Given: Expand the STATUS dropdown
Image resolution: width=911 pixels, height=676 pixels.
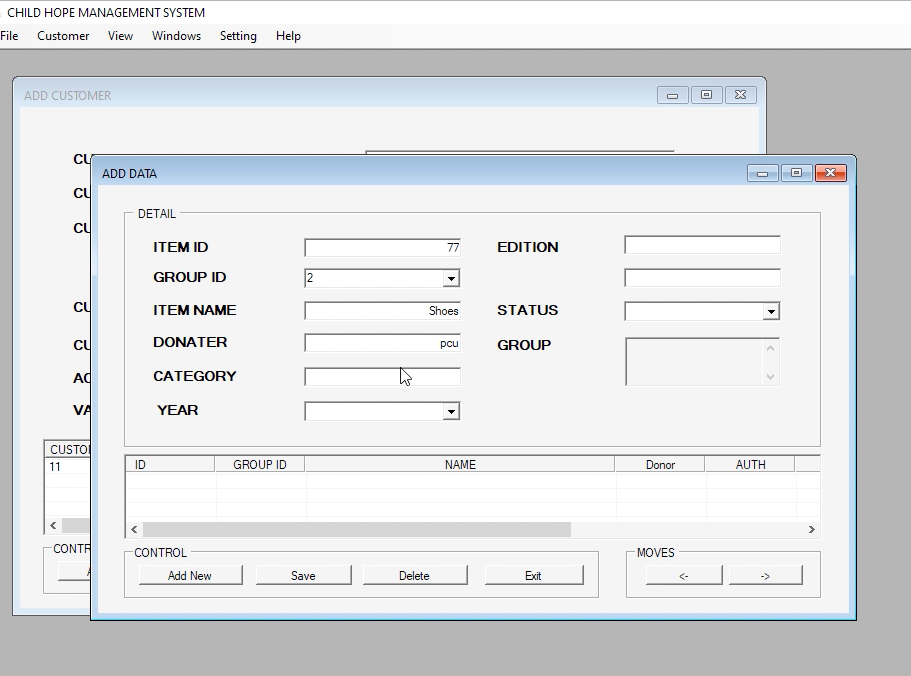Looking at the screenshot, I should click(771, 312).
